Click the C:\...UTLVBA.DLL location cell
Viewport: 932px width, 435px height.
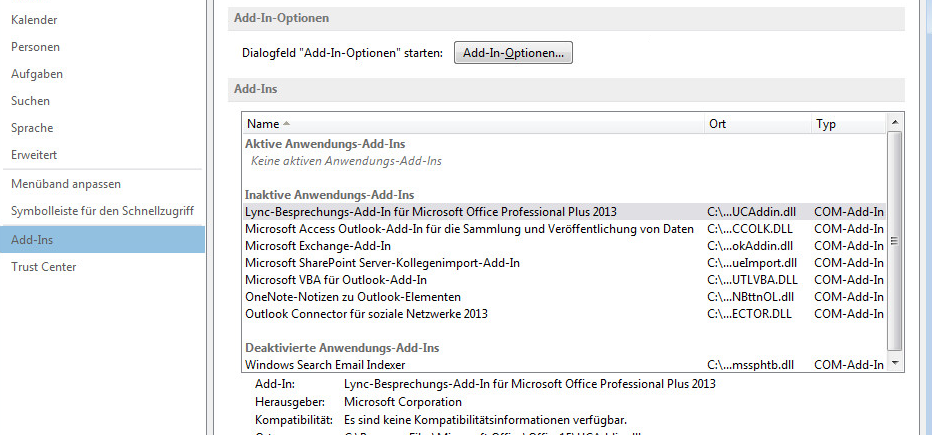[752, 279]
